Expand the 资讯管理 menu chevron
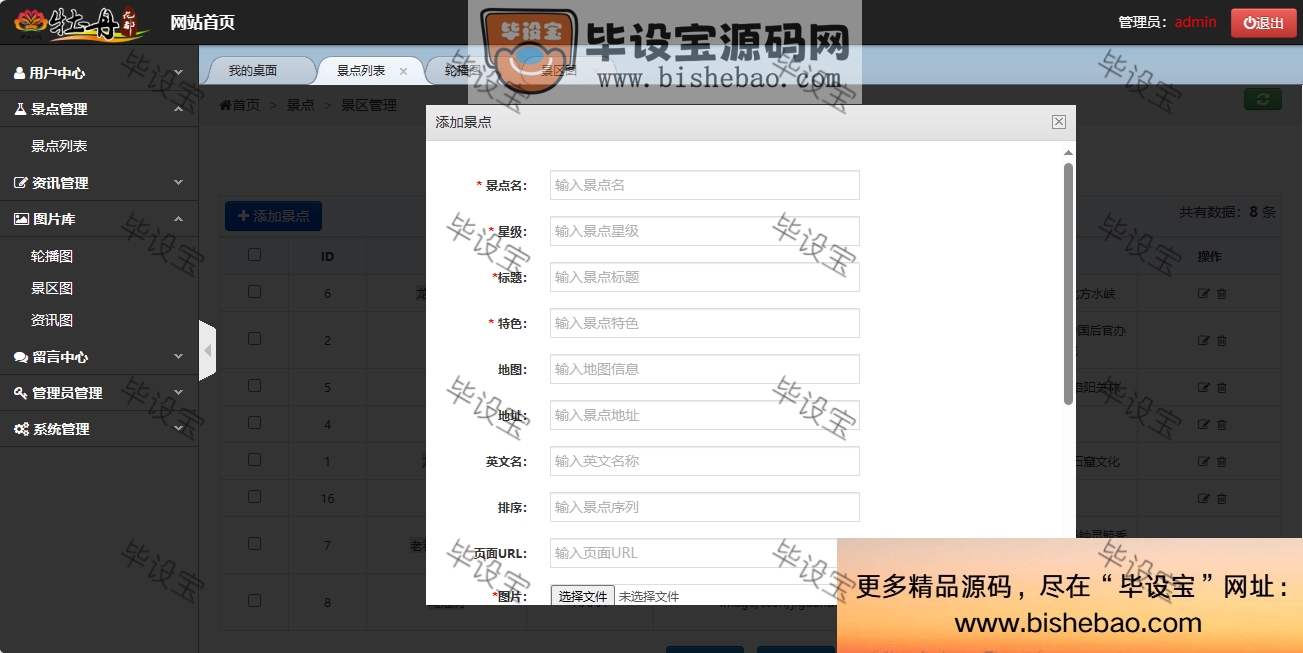This screenshot has width=1303, height=653. 178,182
